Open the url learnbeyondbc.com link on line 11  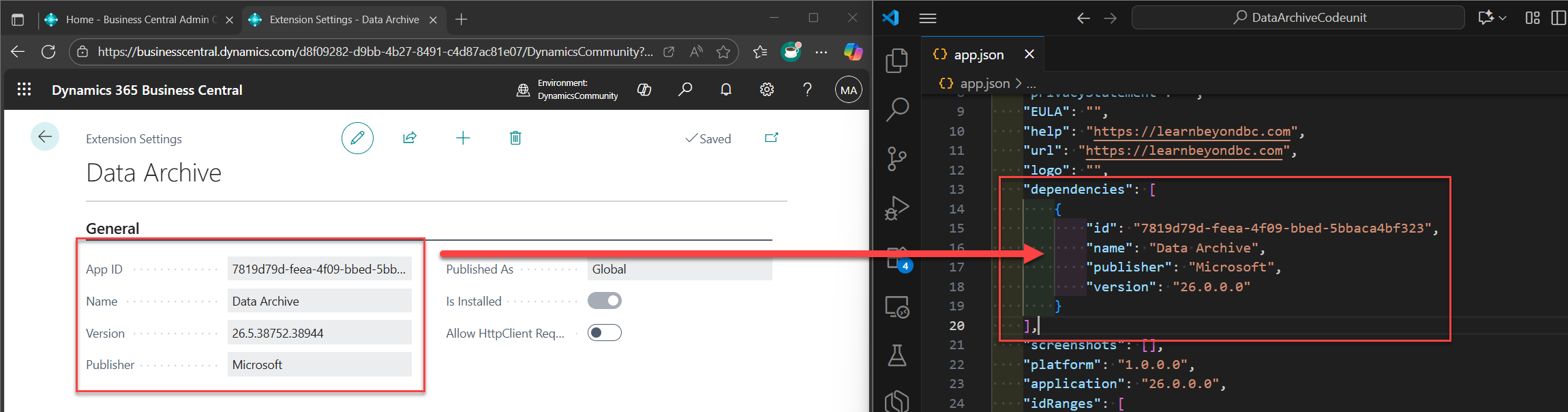click(1184, 150)
